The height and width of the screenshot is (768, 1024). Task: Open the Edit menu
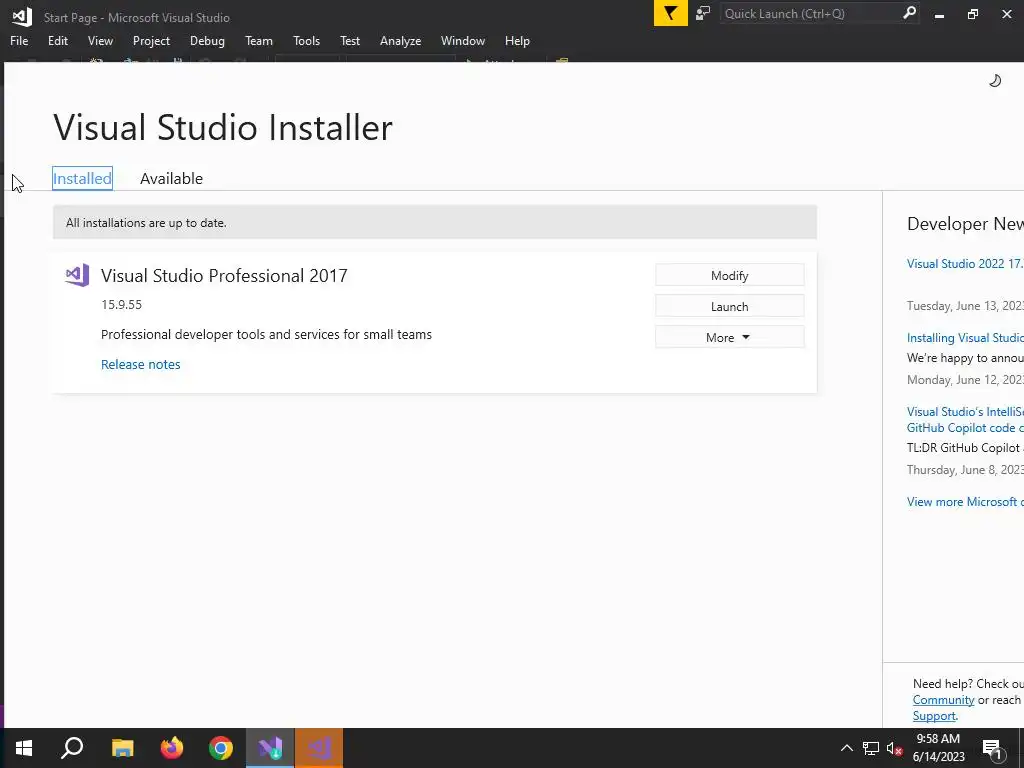pyautogui.click(x=57, y=40)
